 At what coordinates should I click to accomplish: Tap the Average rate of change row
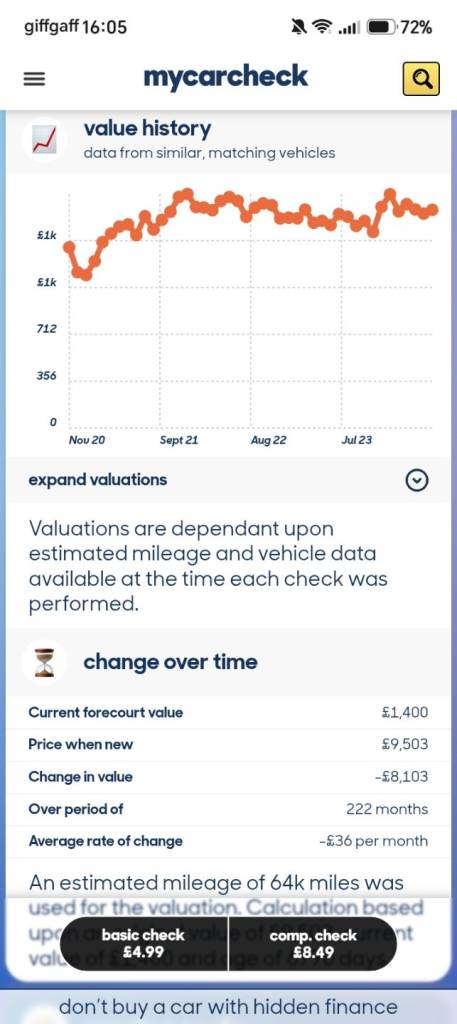pos(228,841)
